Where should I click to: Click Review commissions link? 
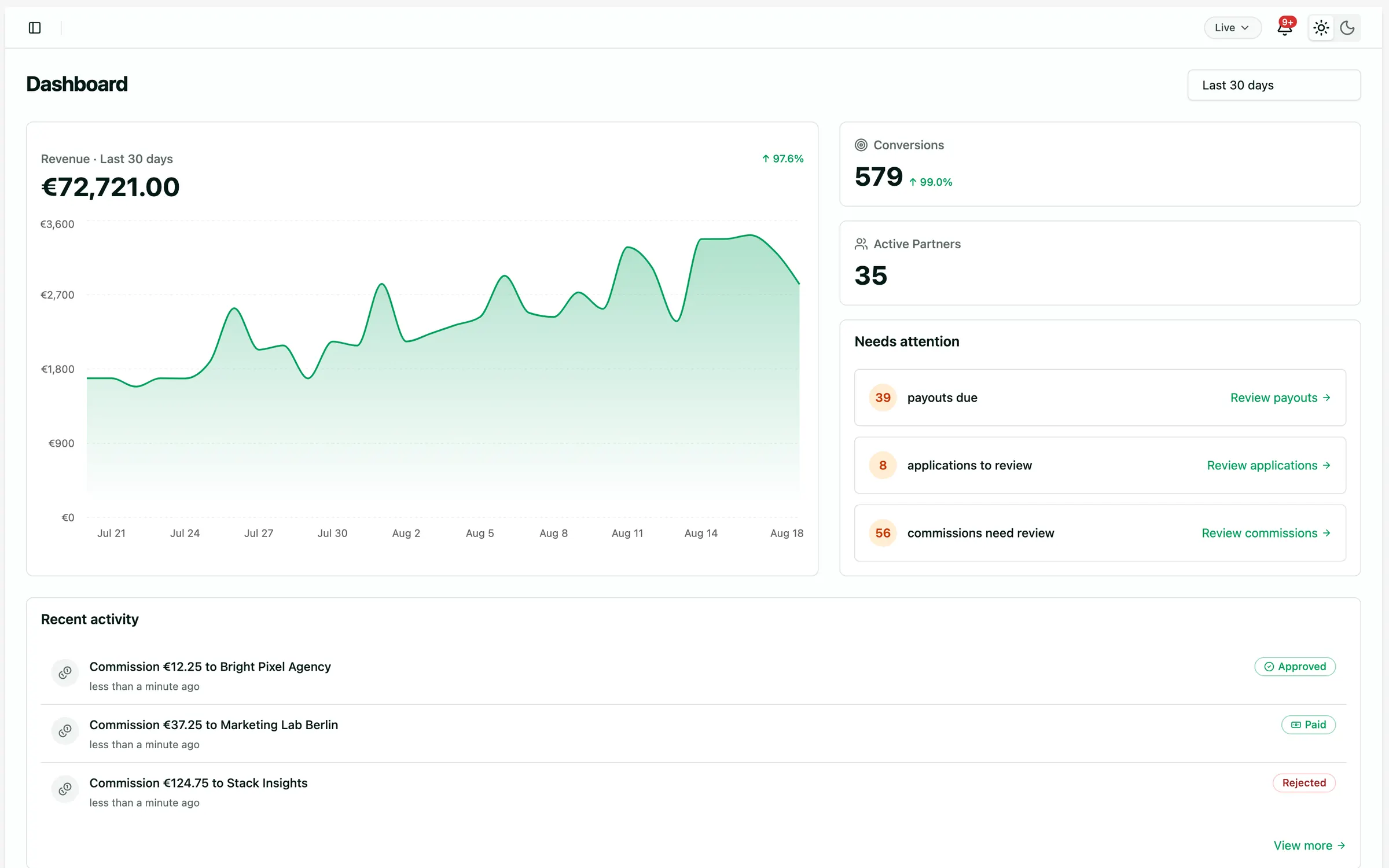tap(1266, 533)
